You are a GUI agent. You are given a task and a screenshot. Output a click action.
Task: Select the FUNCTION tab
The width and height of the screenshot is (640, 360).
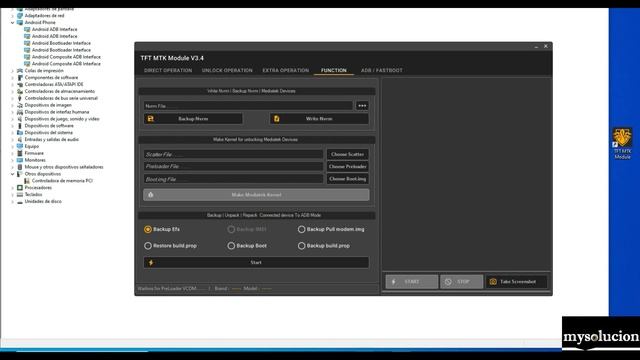(333, 70)
